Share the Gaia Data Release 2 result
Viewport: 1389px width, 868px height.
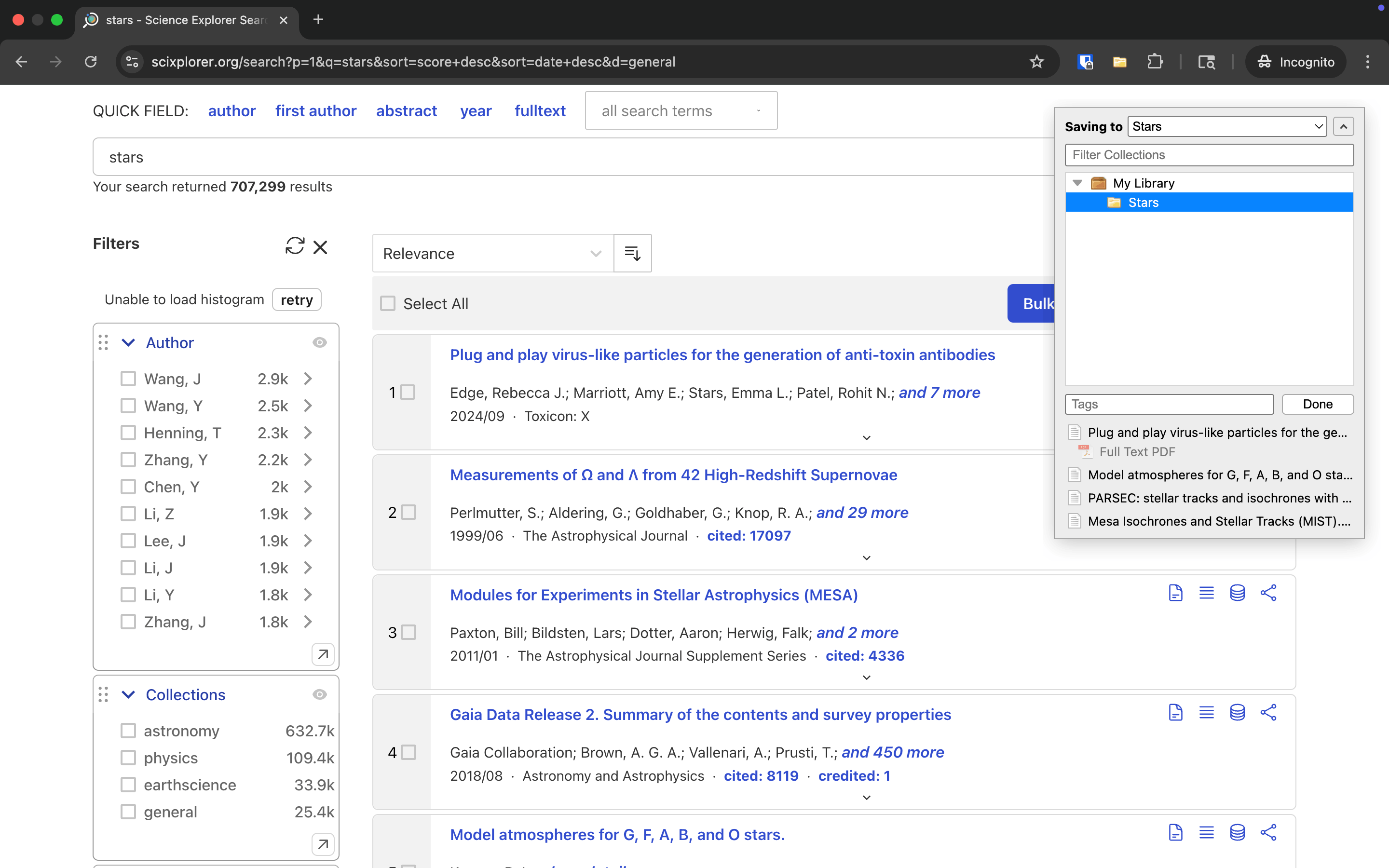[x=1268, y=713]
